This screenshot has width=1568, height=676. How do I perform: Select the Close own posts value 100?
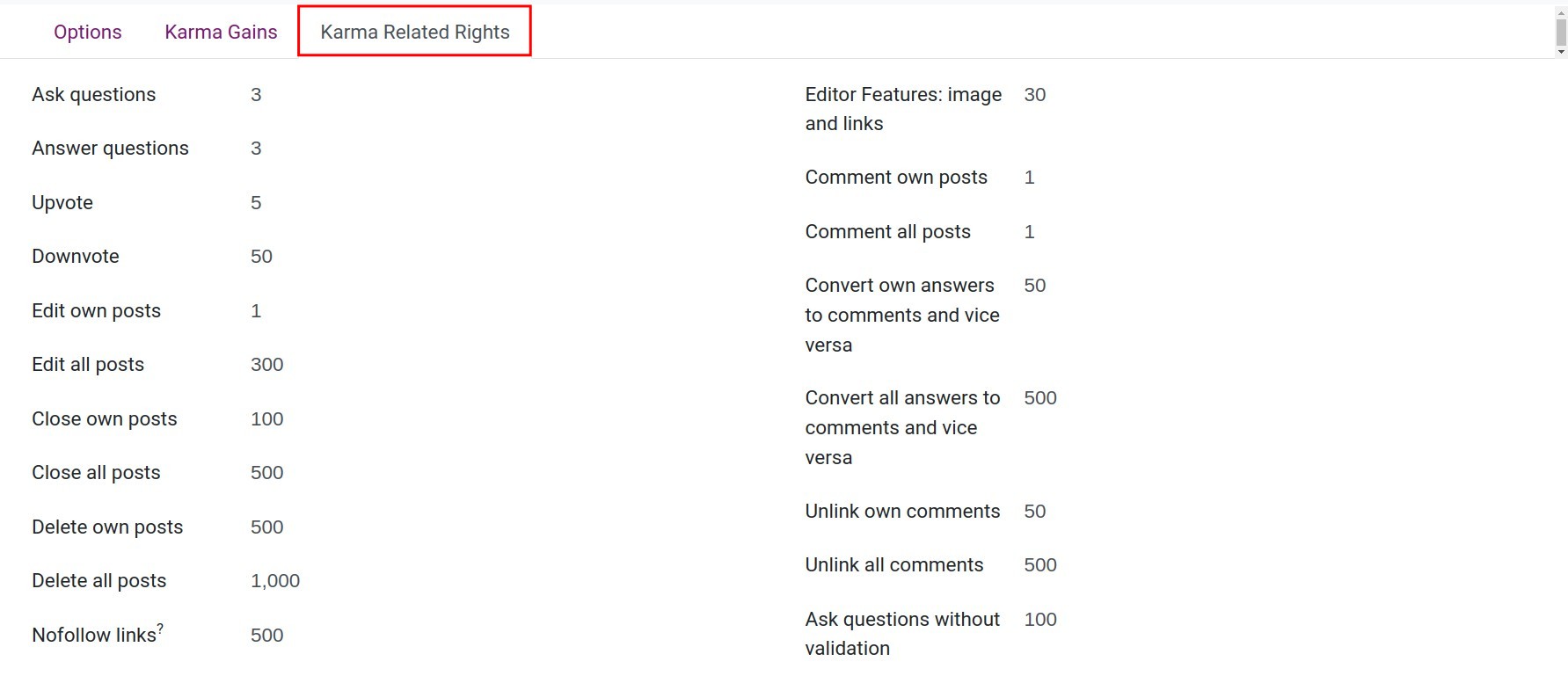(x=266, y=418)
